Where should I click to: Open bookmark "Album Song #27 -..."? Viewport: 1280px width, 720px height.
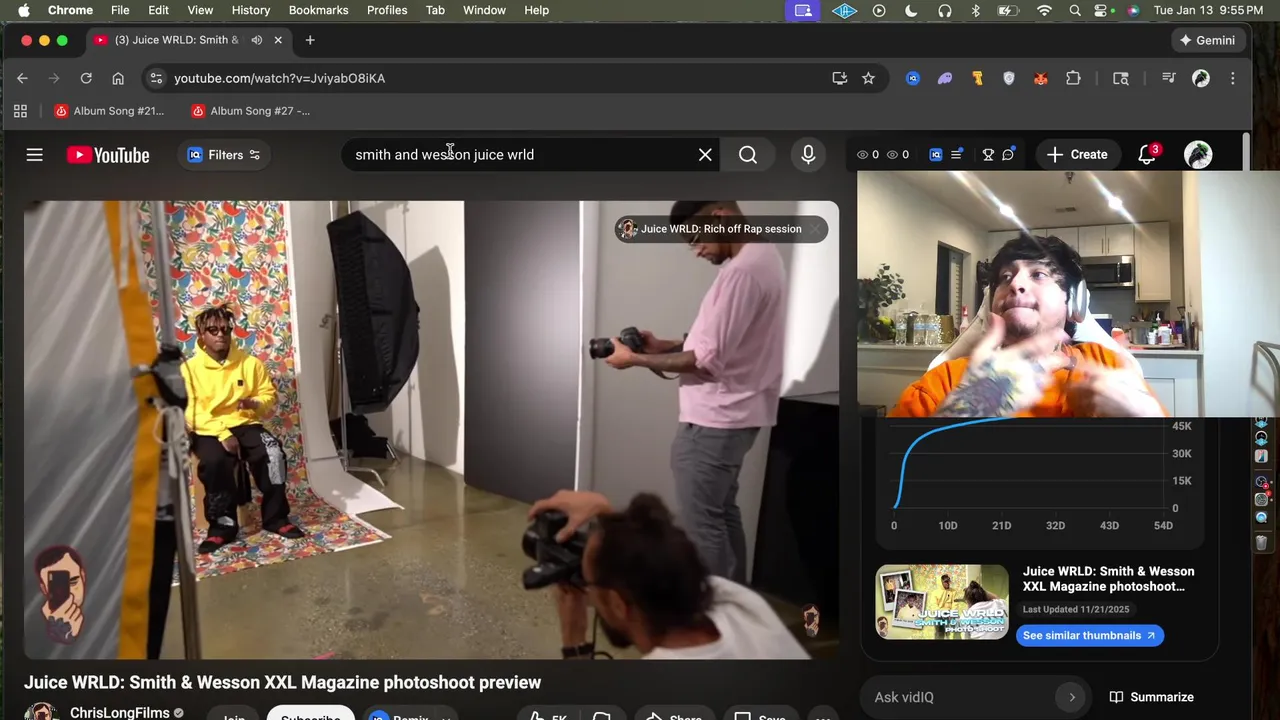(x=251, y=111)
